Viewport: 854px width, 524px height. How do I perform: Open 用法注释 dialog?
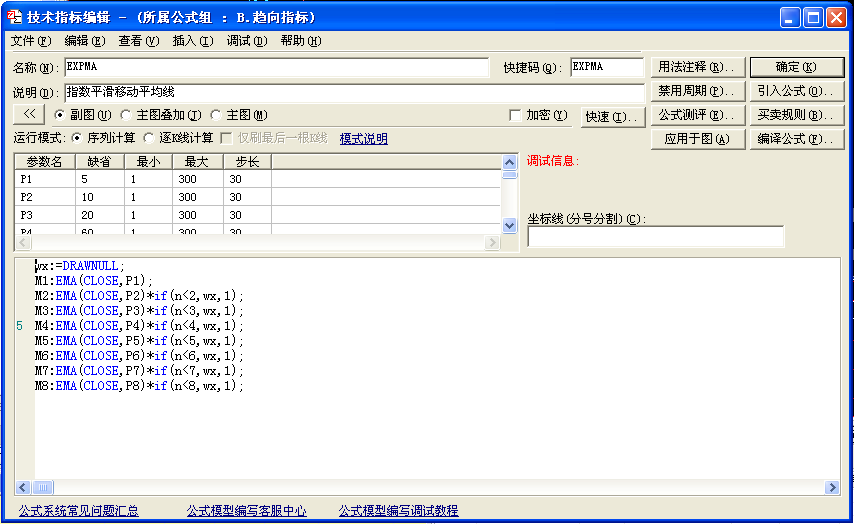pos(697,67)
